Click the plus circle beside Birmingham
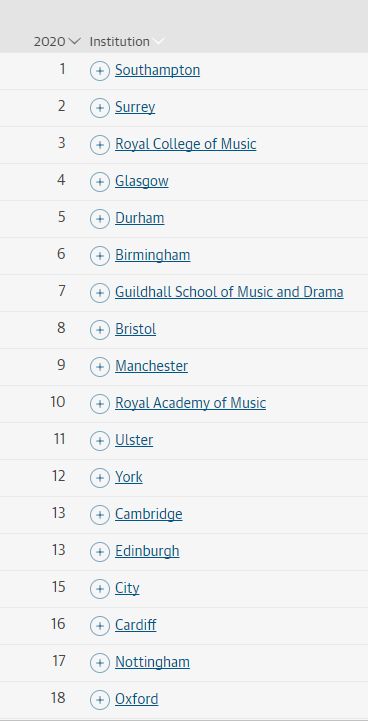 (99, 256)
